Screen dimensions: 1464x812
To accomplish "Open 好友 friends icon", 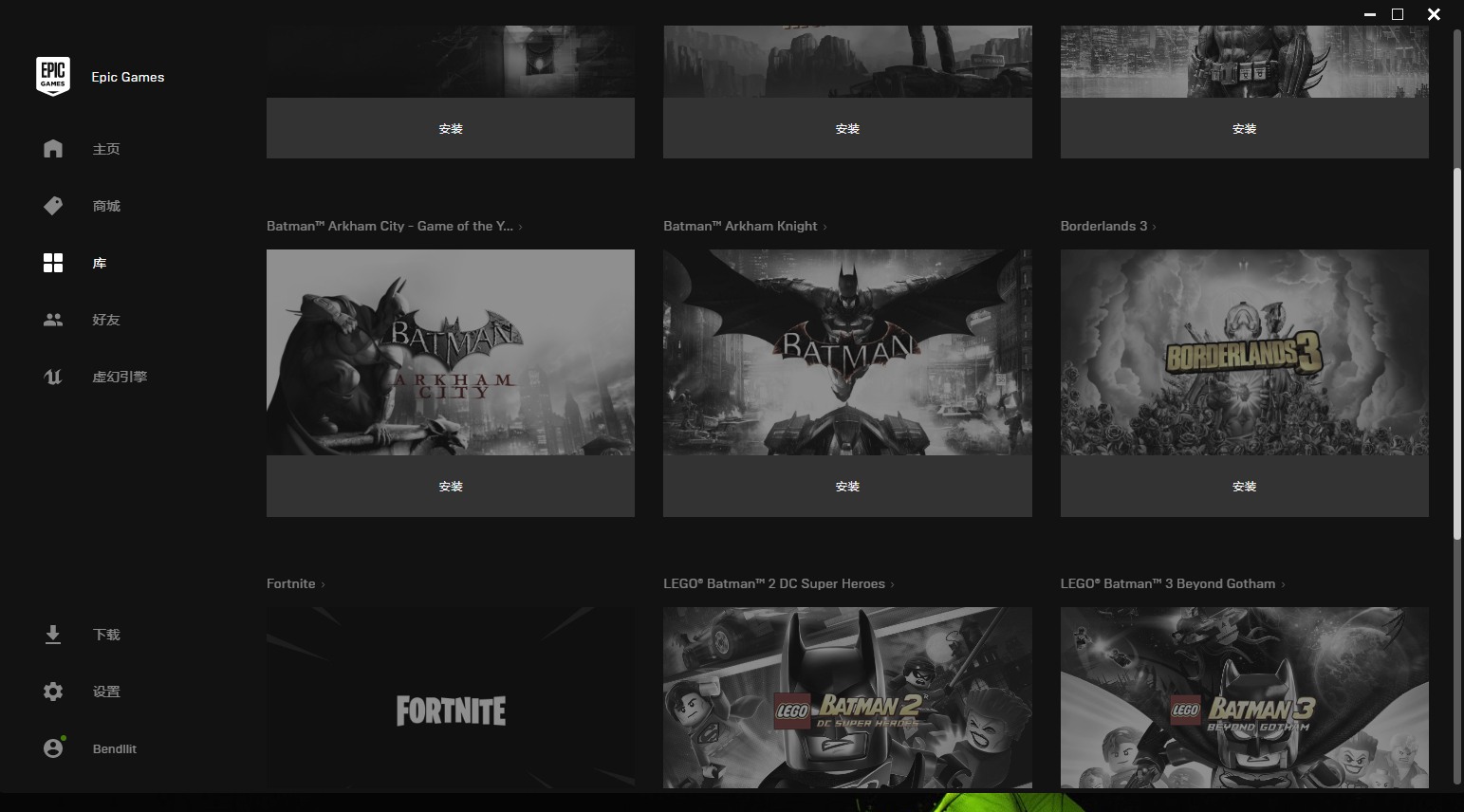I will 53,320.
